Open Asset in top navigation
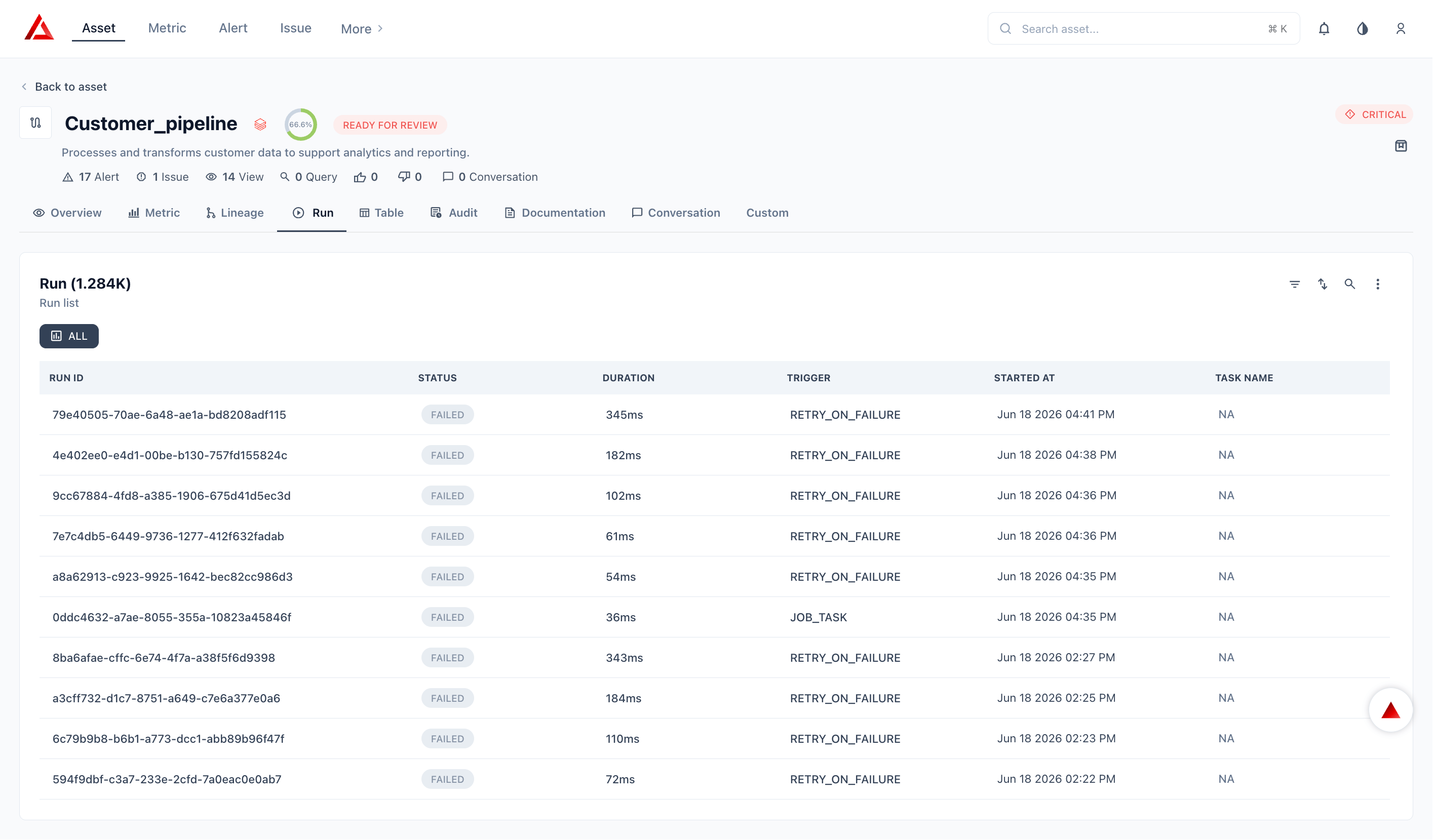This screenshot has width=1434, height=840. [98, 28]
